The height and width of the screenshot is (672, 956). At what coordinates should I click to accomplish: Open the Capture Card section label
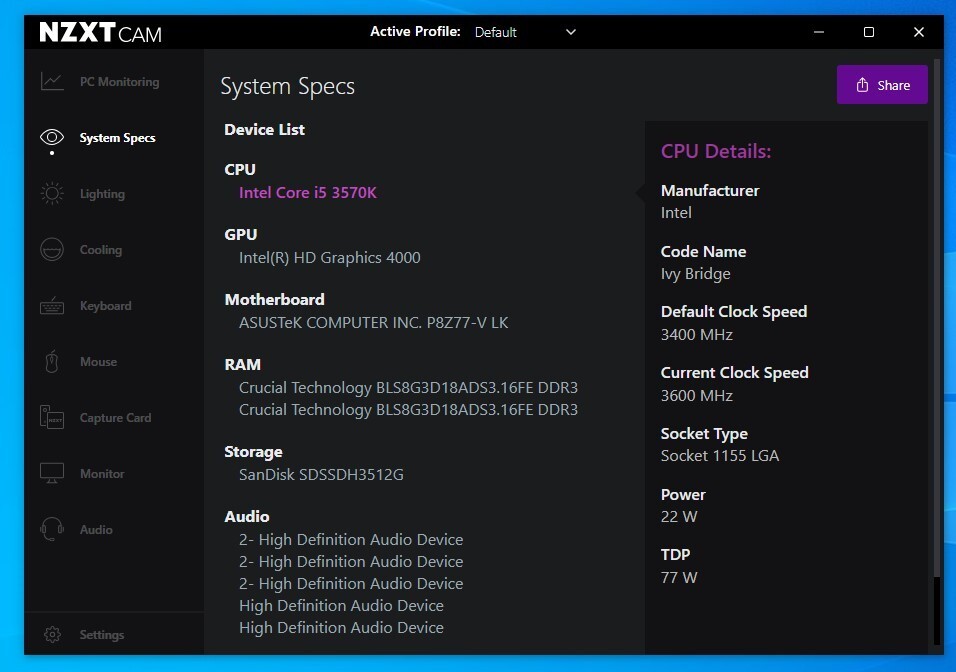[115, 418]
